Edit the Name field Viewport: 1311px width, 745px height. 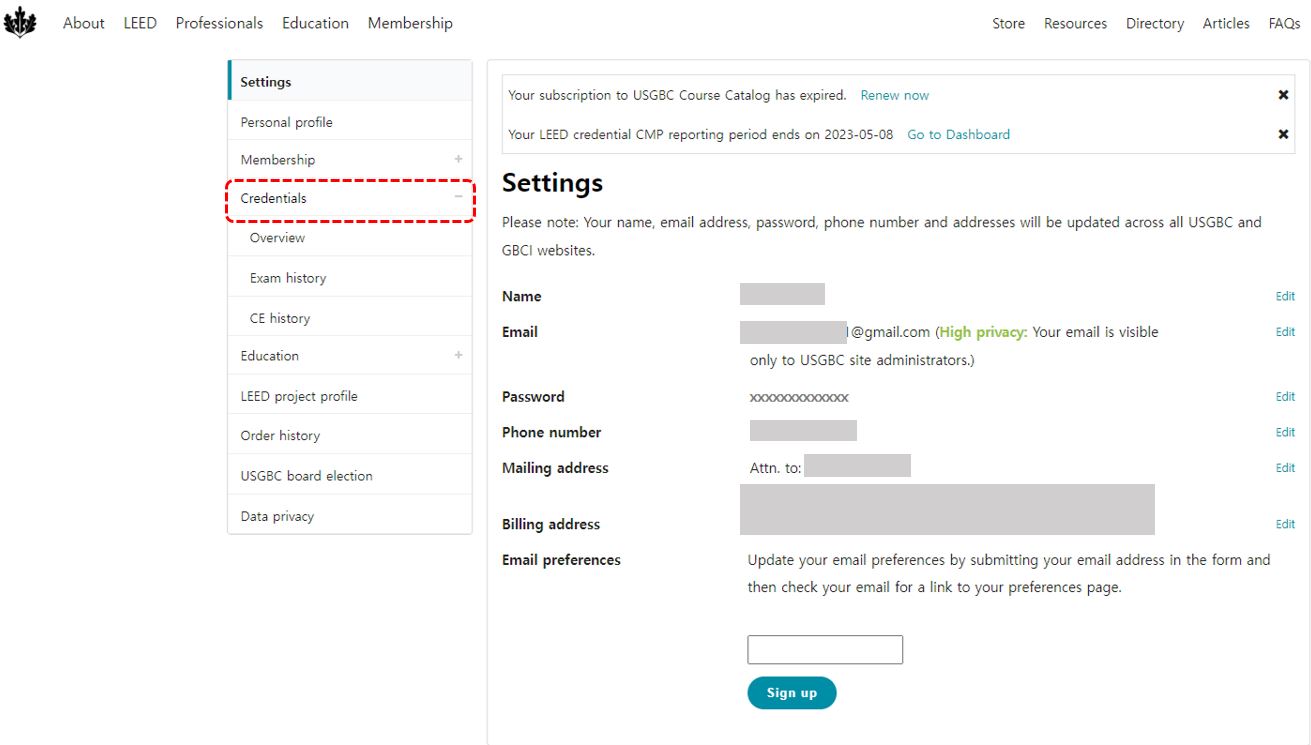click(x=1285, y=296)
